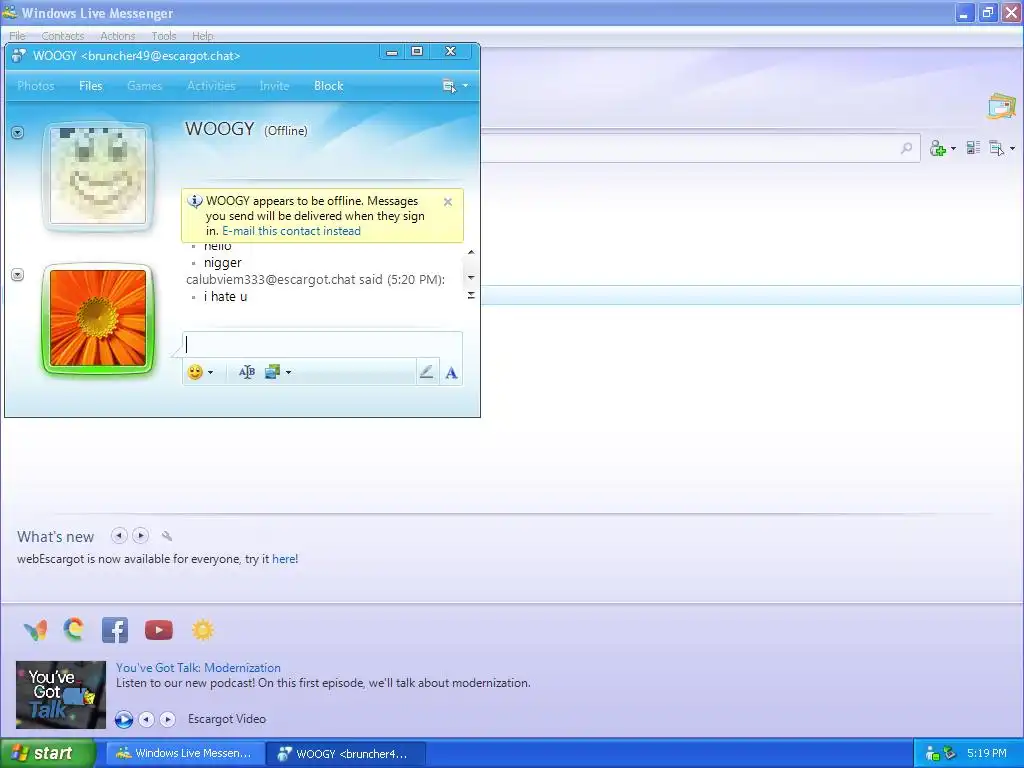The height and width of the screenshot is (768, 1024).
Task: Click Activities in the chat toolbar
Action: pyautogui.click(x=211, y=86)
